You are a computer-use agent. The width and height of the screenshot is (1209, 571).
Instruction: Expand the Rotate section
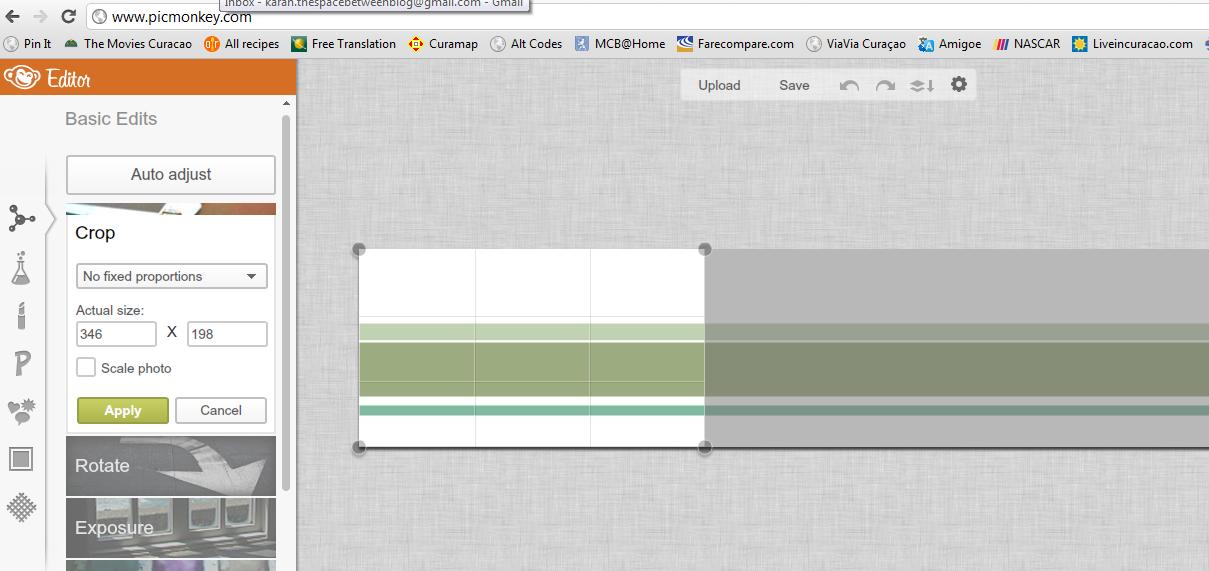coord(171,466)
